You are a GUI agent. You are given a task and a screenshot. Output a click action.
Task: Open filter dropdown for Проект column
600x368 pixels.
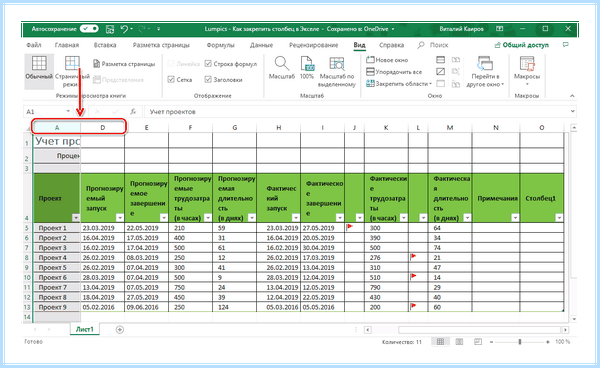pos(76,218)
